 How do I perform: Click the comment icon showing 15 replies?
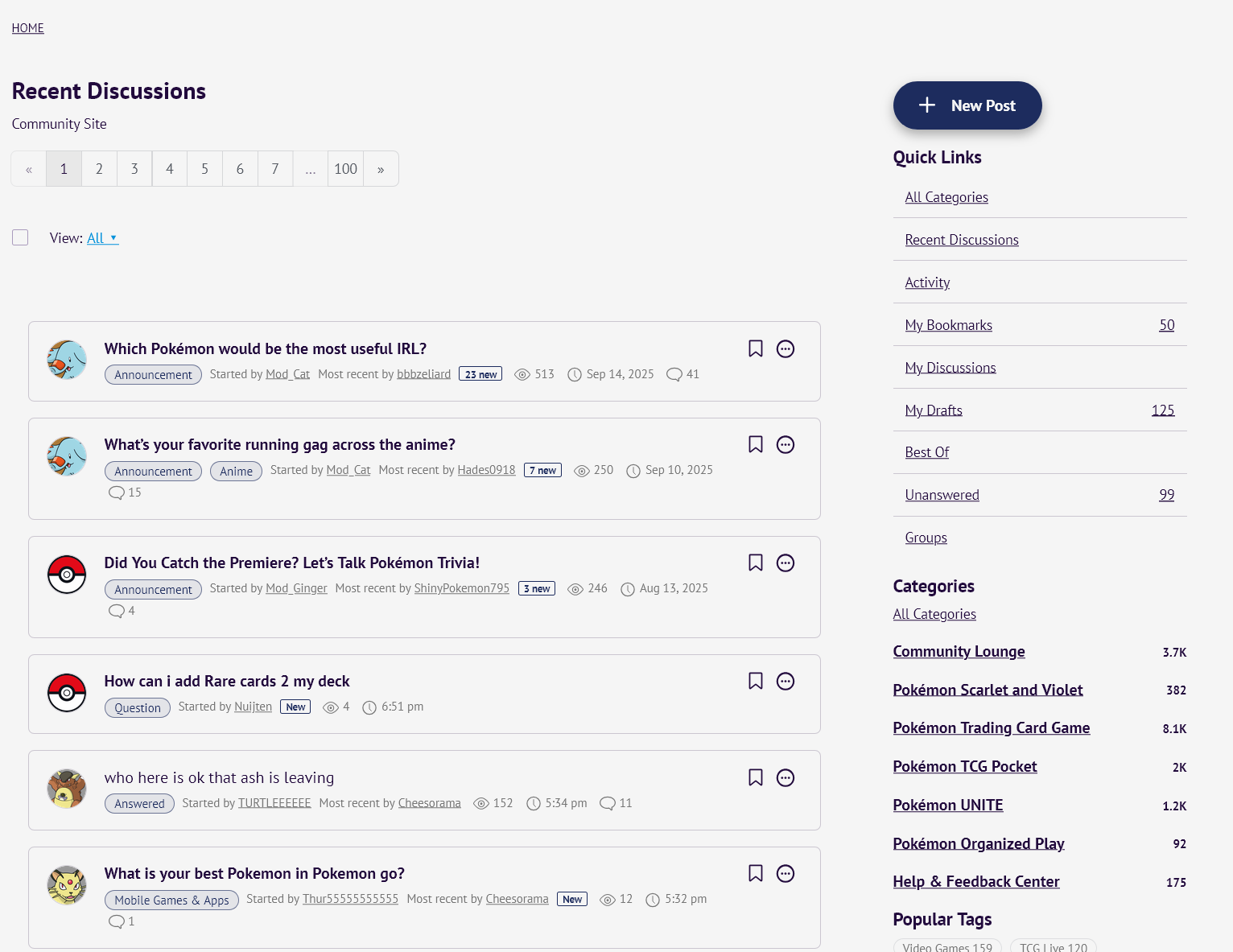click(117, 492)
